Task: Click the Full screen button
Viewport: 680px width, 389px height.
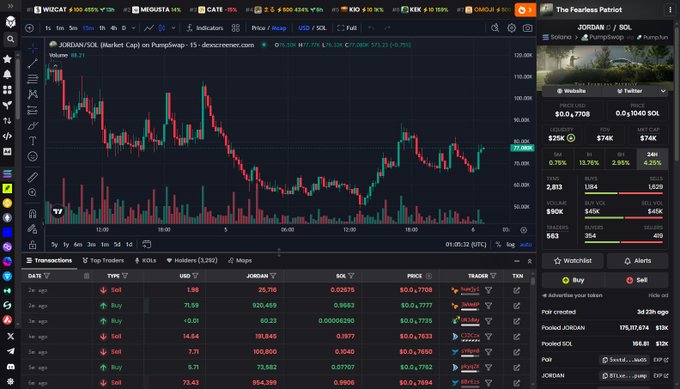Action: tap(347, 28)
